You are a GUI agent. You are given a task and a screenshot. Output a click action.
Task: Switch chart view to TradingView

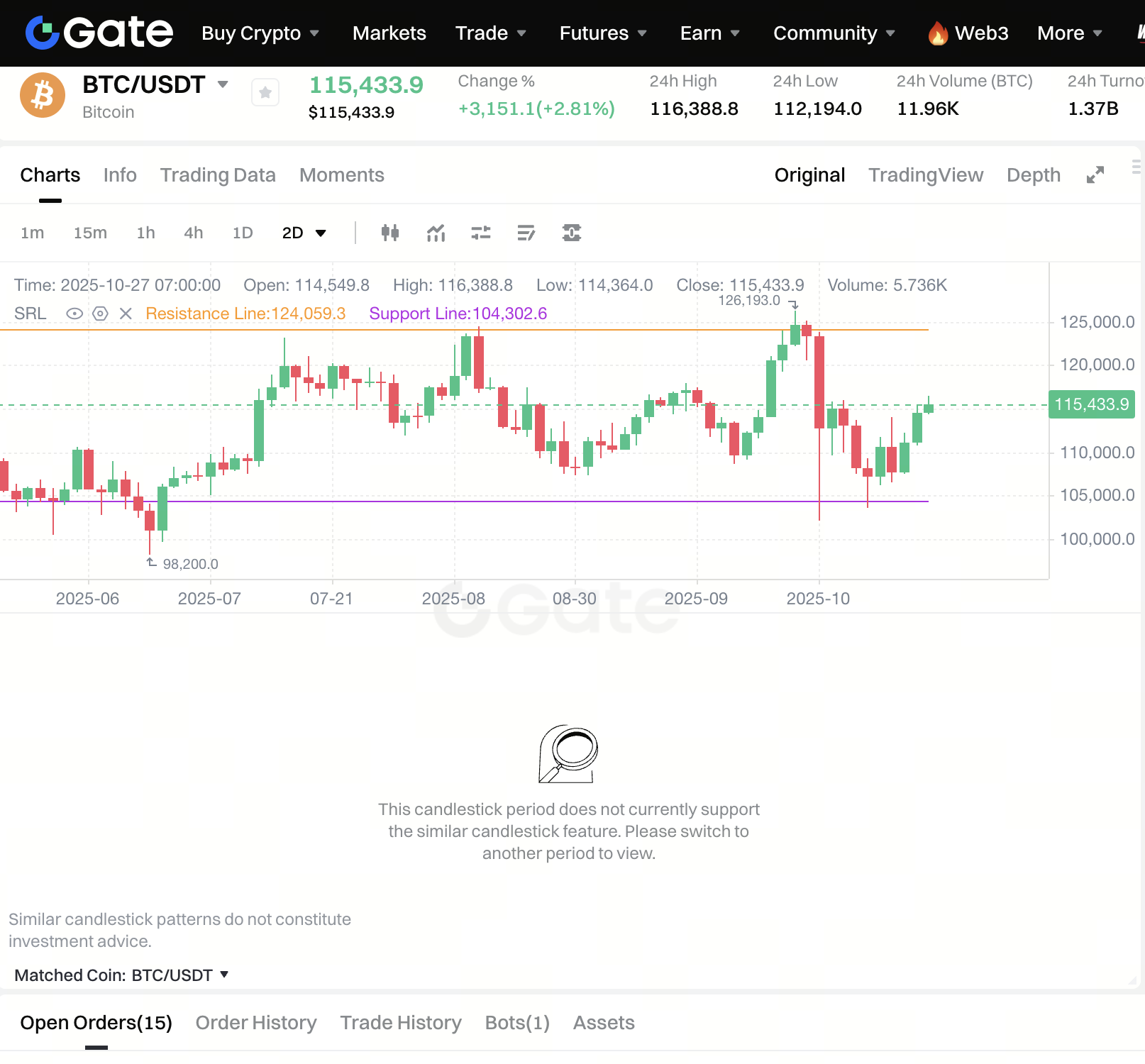point(926,175)
